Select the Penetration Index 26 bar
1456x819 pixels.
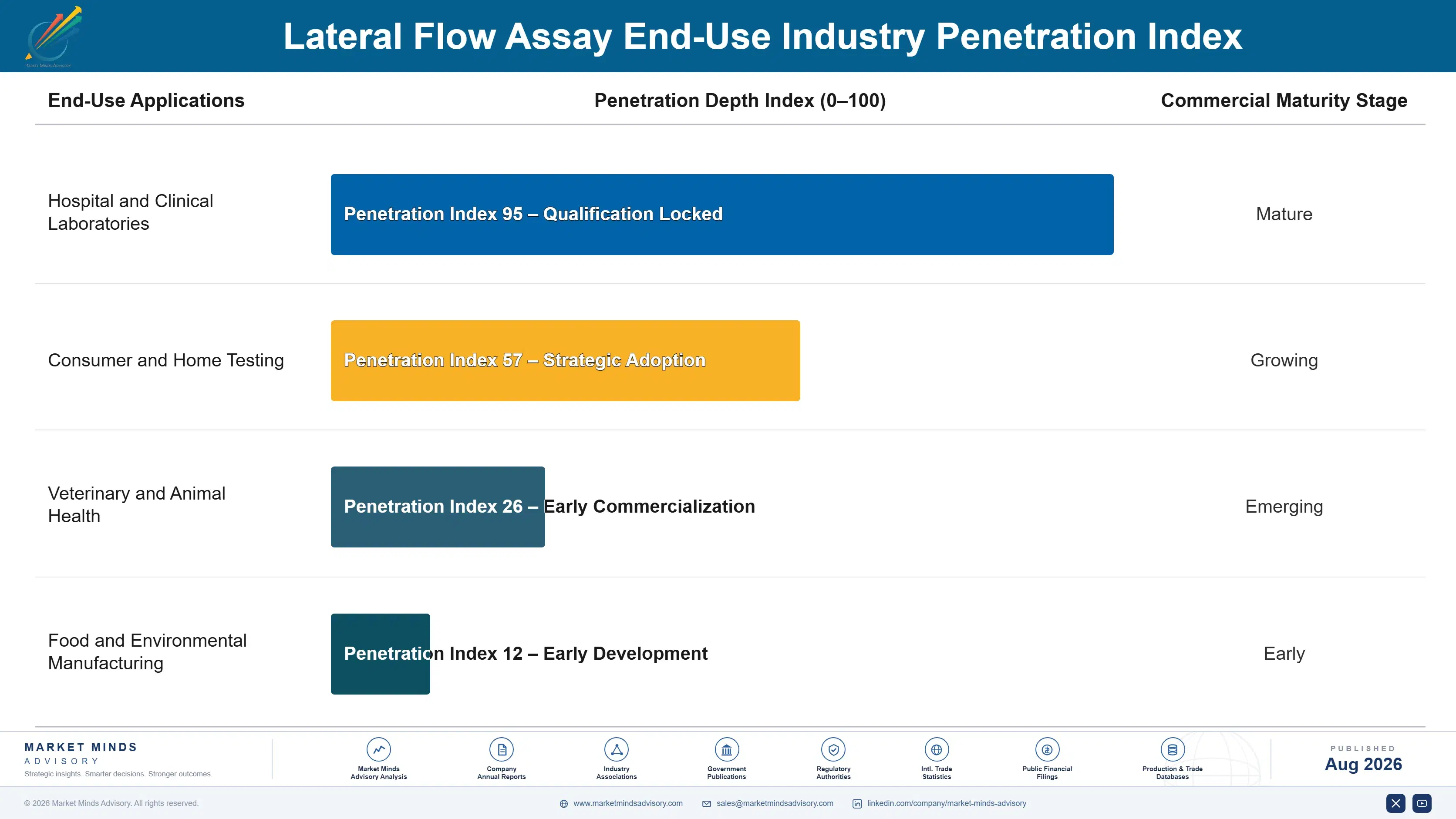(438, 507)
